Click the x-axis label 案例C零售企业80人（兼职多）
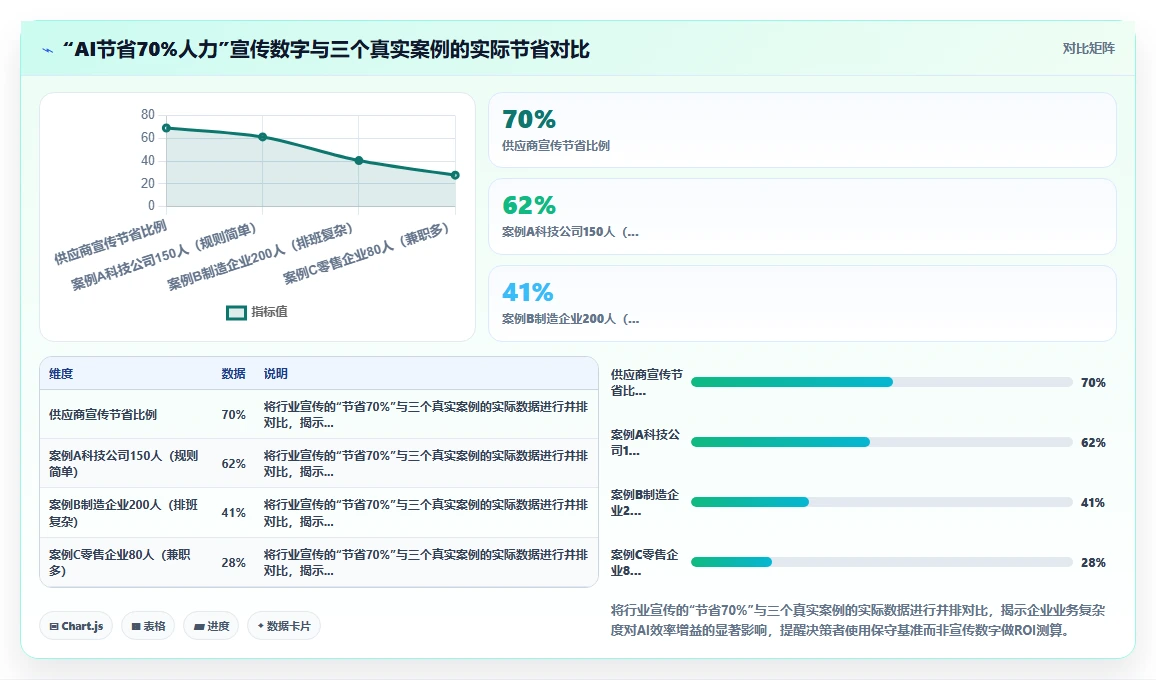1156x680 pixels. click(366, 254)
